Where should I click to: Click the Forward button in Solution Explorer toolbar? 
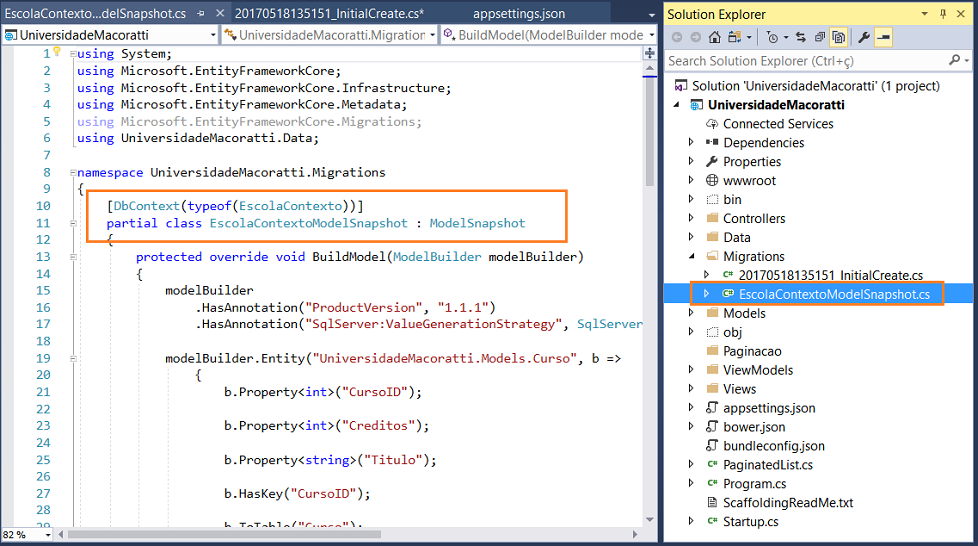pos(695,37)
